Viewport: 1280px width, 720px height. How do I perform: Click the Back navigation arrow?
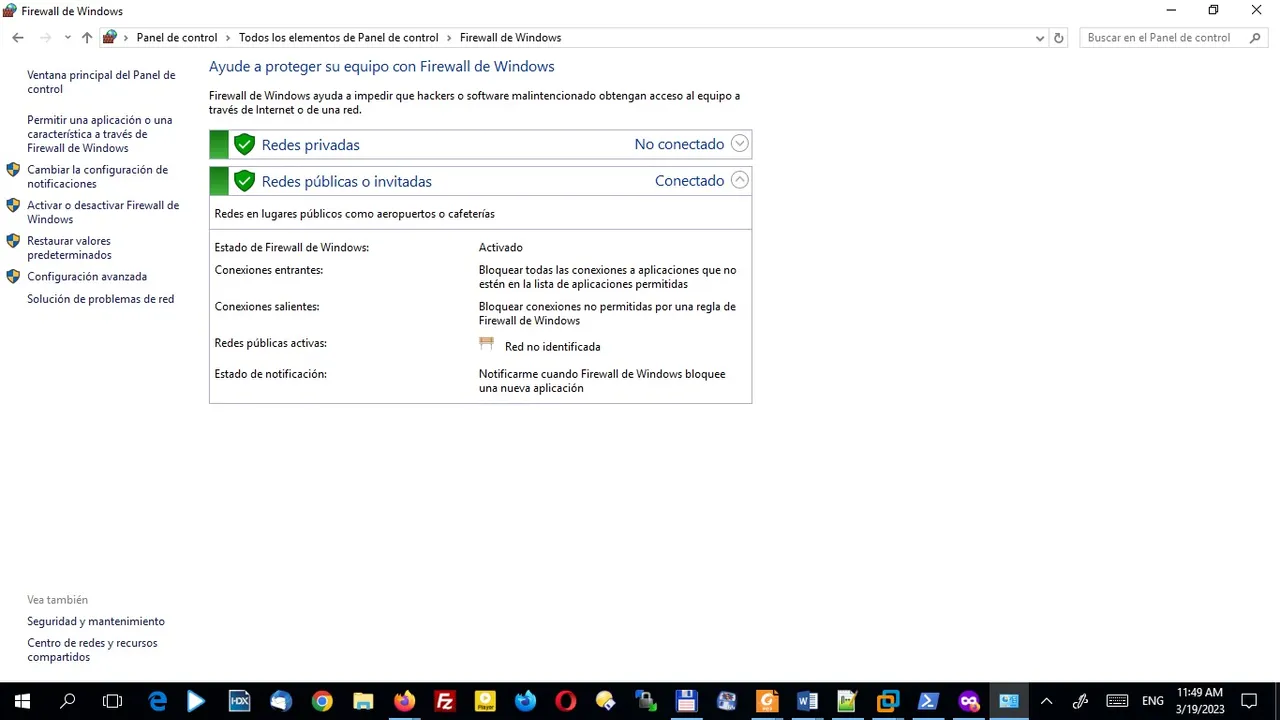pos(18,38)
